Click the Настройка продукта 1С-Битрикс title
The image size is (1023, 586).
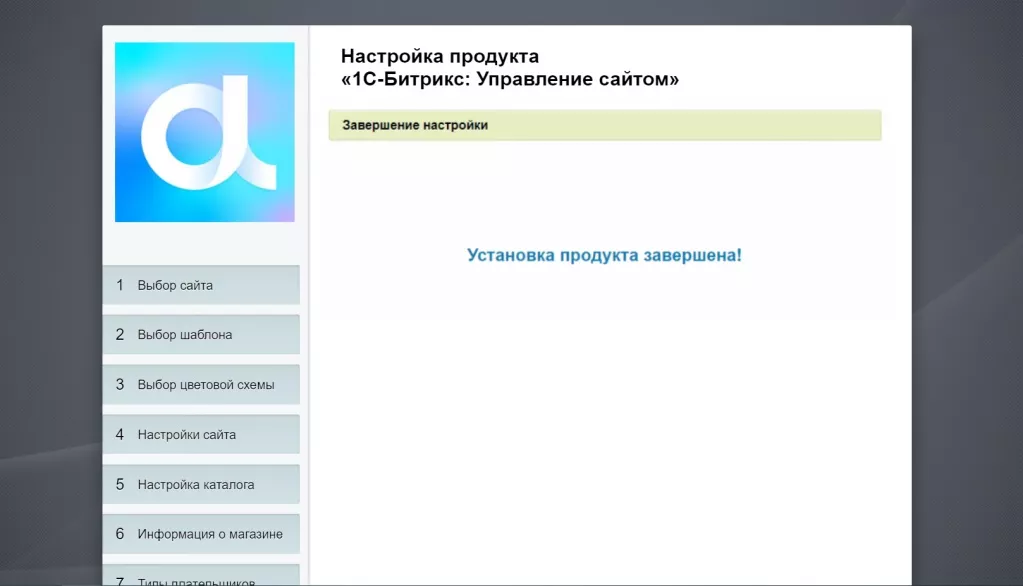coord(510,67)
